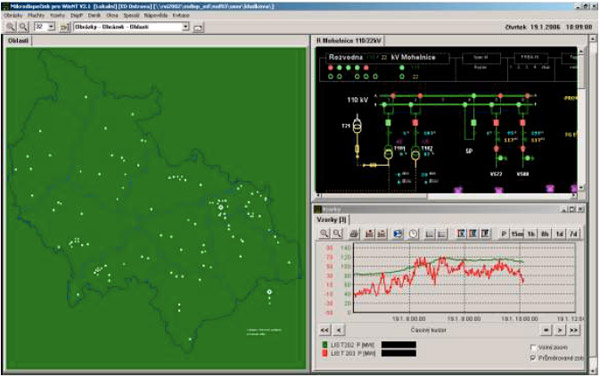Click the green LIS T202 P legend swatch

[325, 345]
